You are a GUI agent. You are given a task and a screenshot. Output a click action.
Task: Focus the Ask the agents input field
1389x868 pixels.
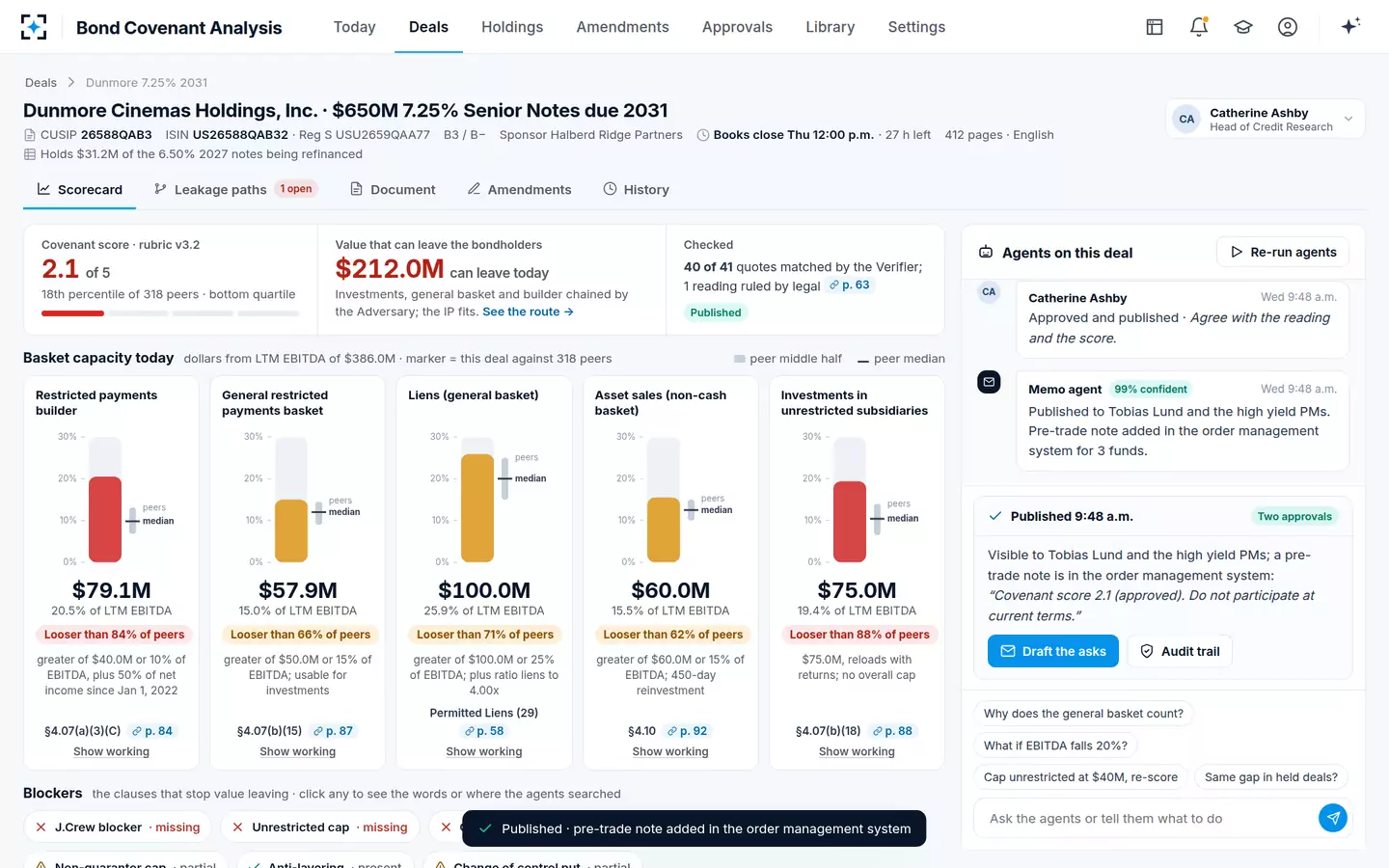(x=1148, y=818)
